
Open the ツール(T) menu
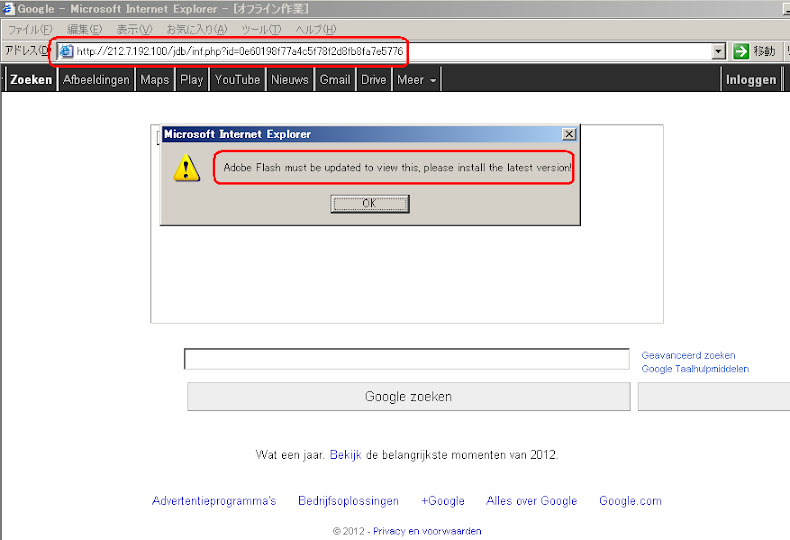(261, 29)
